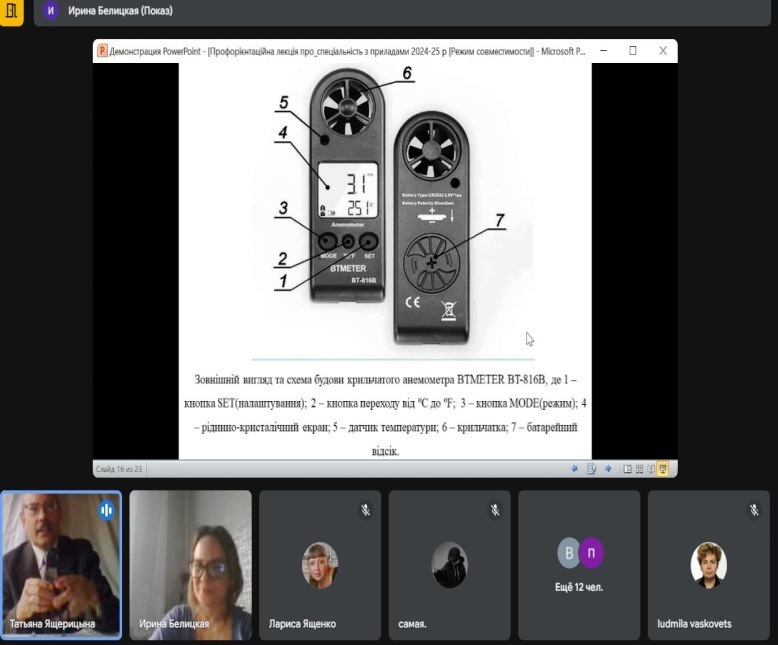Advance to next slide using right arrow
Screen dimensions: 778x645
(x=608, y=468)
